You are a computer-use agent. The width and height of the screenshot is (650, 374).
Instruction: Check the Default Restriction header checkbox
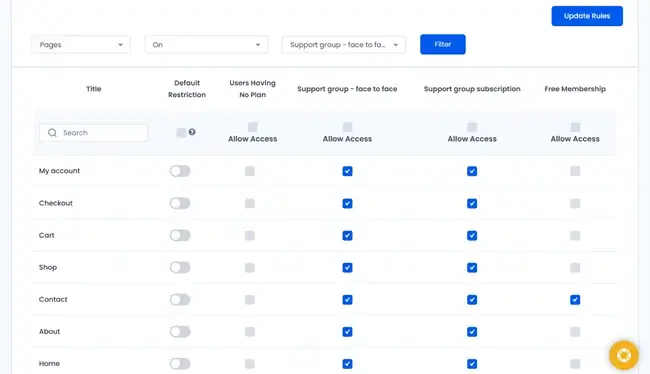point(181,133)
